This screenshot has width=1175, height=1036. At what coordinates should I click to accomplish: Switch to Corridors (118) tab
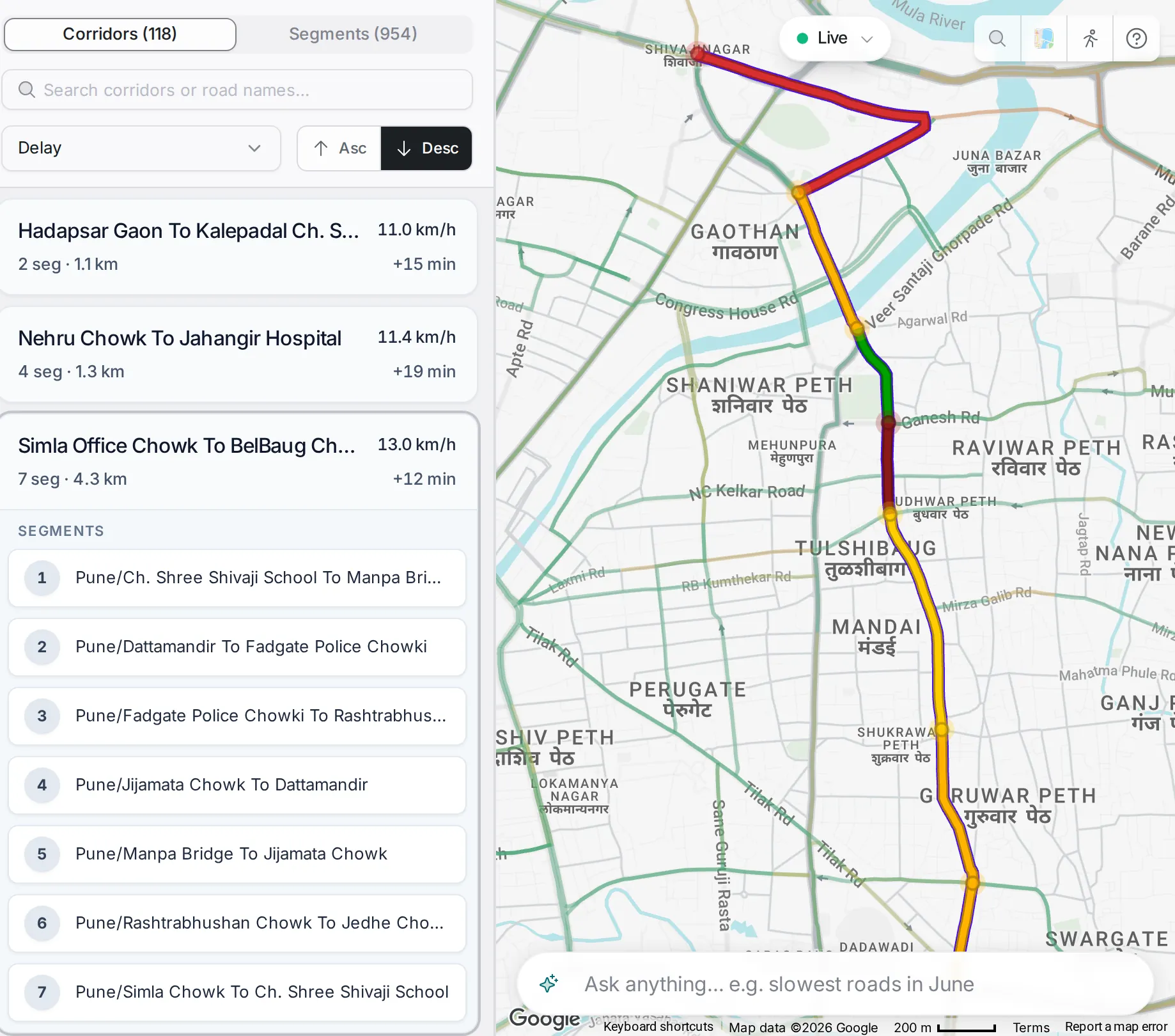(120, 34)
